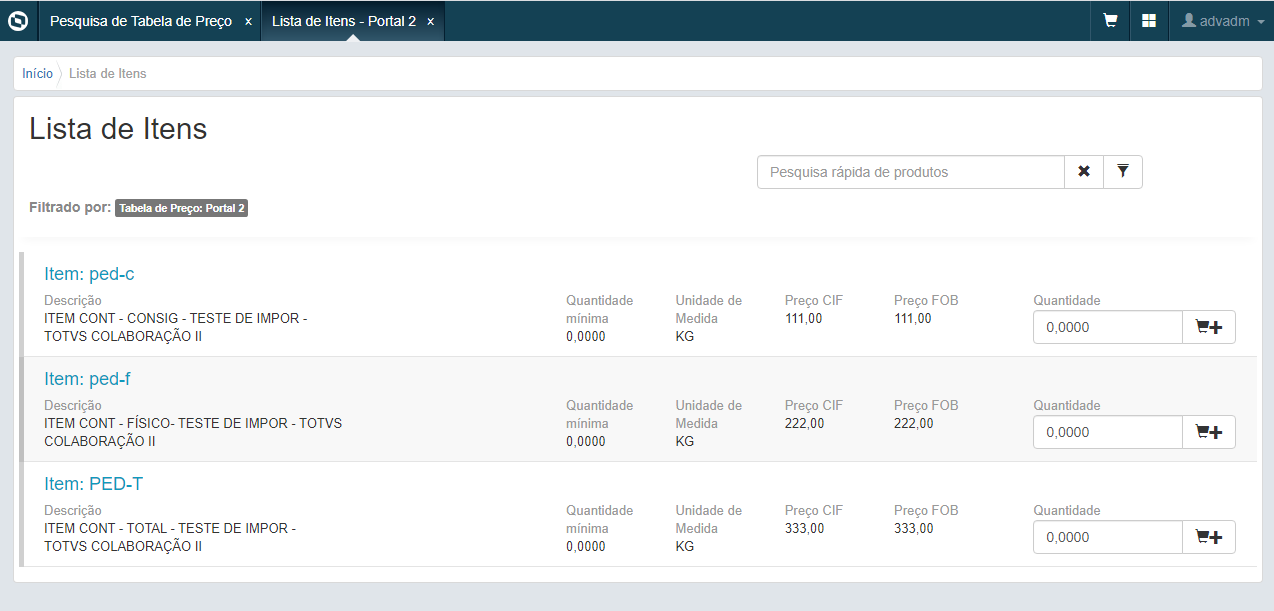Open the apps grid menu icon
1274x611 pixels.
tap(1149, 21)
